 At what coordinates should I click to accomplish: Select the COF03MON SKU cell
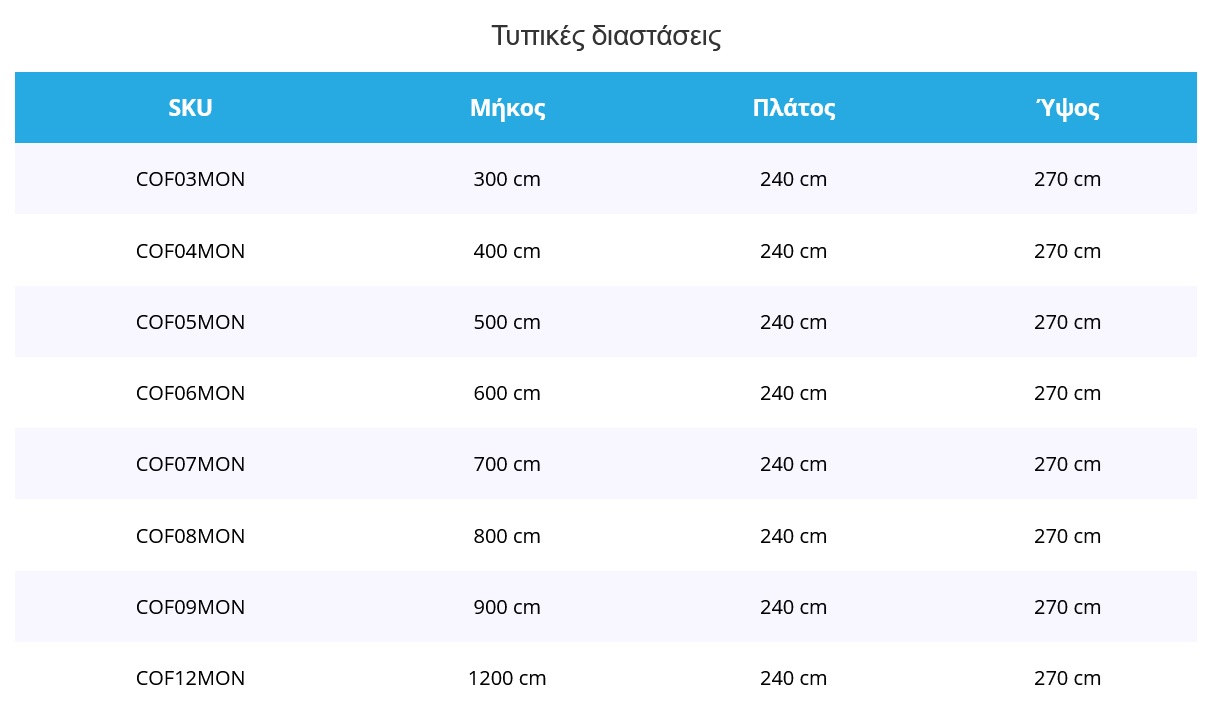click(190, 180)
